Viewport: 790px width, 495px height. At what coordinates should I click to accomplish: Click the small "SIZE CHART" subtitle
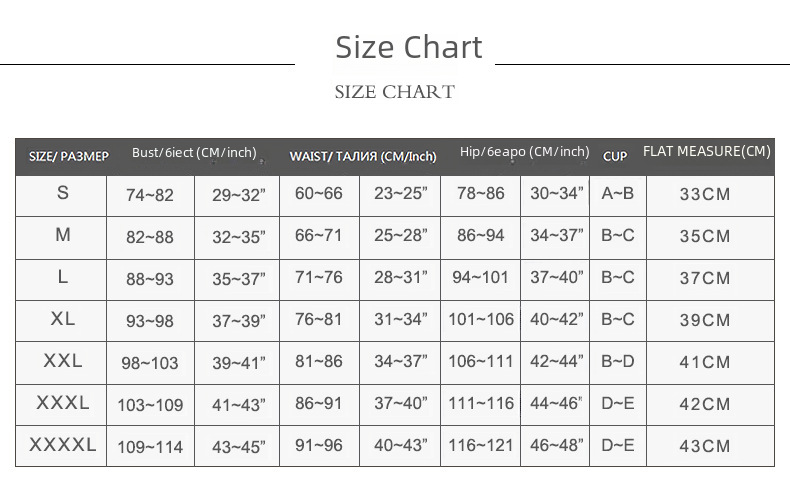[394, 92]
